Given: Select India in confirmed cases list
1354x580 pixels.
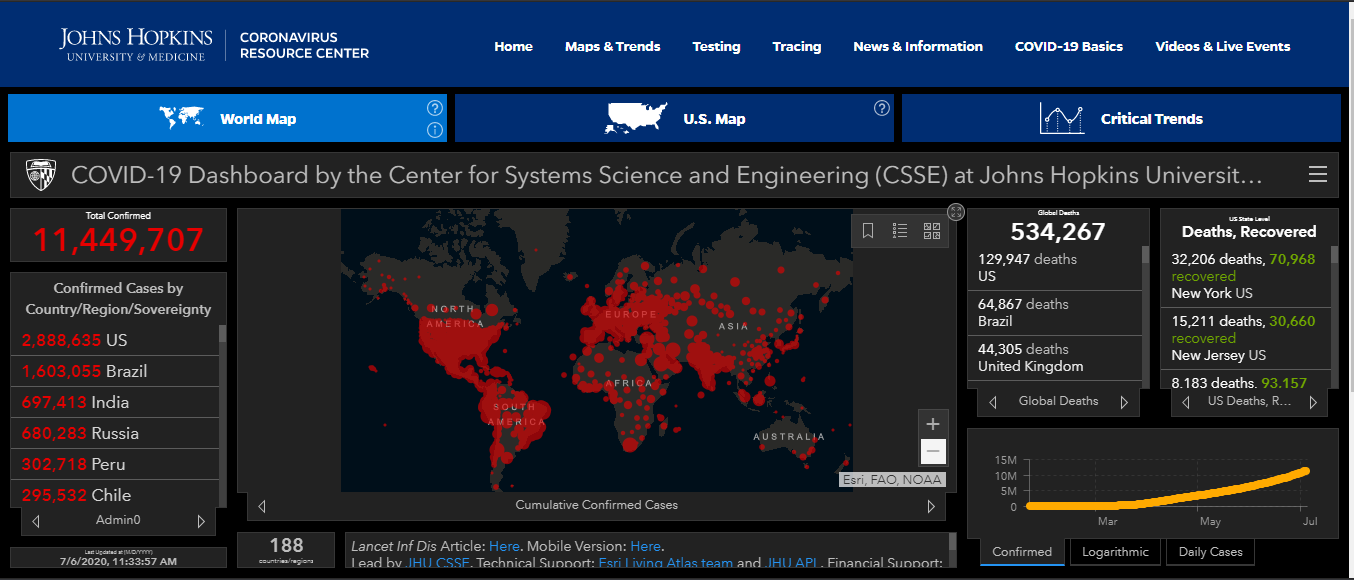Looking at the screenshot, I should pyautogui.click(x=114, y=402).
